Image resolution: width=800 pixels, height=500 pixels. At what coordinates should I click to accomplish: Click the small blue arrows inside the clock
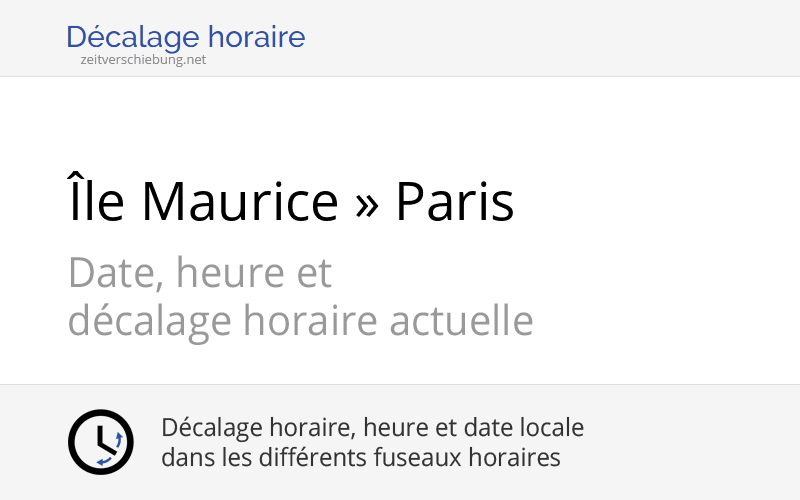coord(118,439)
